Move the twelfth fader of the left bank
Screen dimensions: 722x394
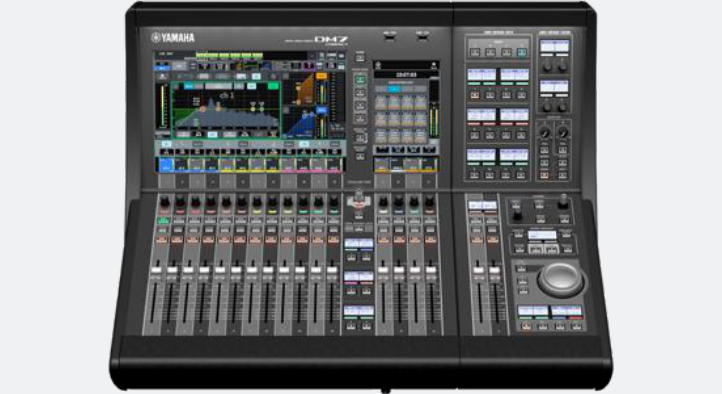click(332, 269)
